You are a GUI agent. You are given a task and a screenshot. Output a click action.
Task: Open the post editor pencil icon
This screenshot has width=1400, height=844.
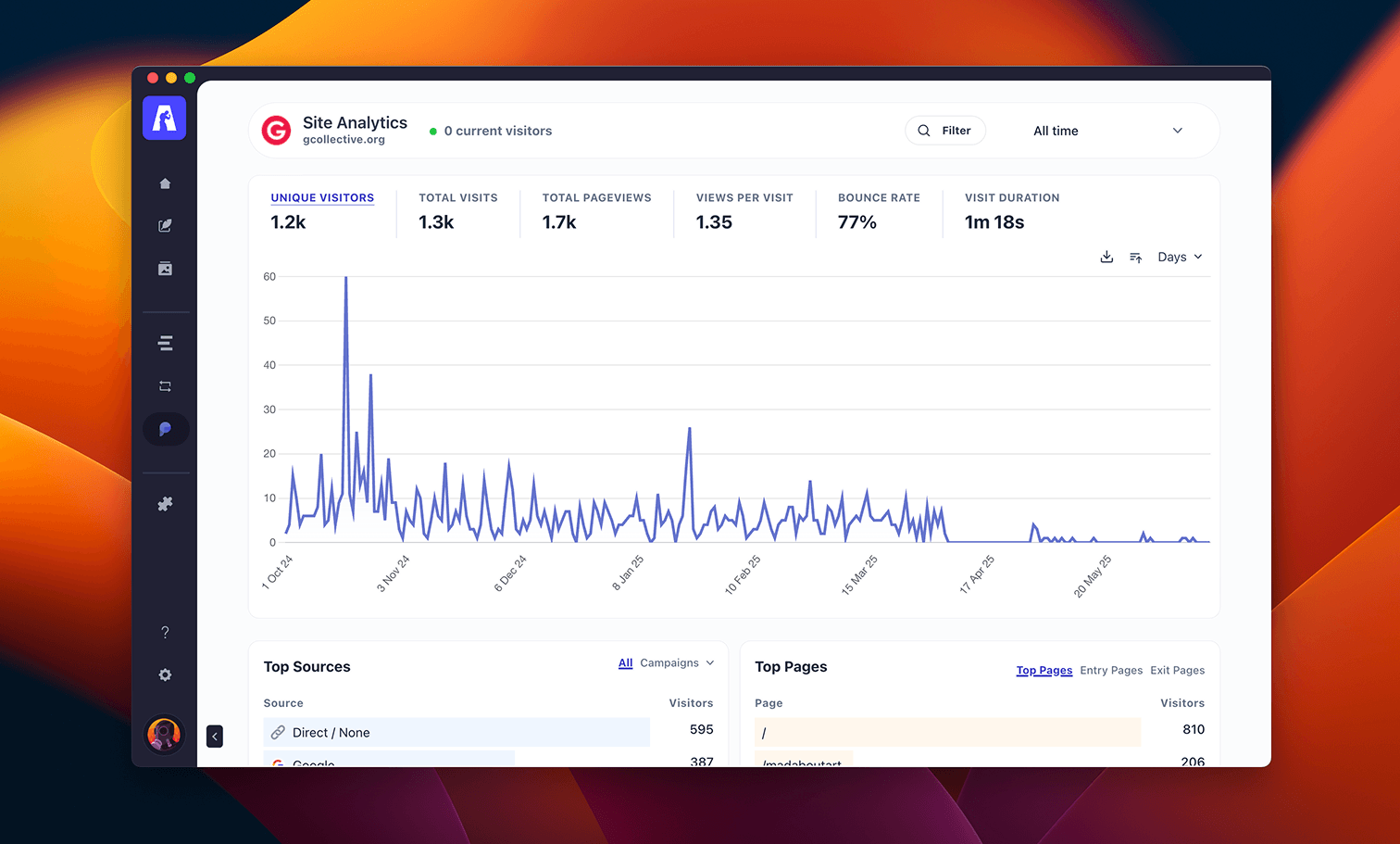coord(165,226)
